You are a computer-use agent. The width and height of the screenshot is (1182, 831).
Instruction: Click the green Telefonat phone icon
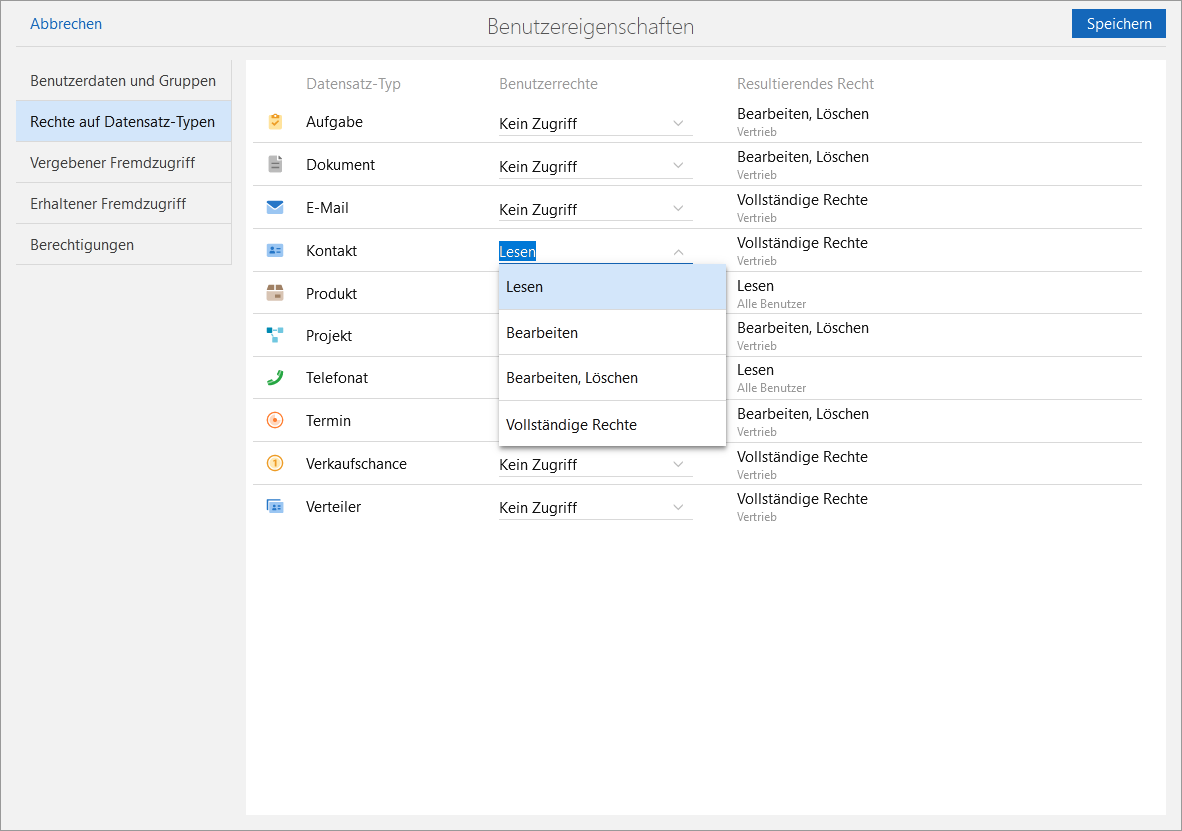pyautogui.click(x=275, y=378)
